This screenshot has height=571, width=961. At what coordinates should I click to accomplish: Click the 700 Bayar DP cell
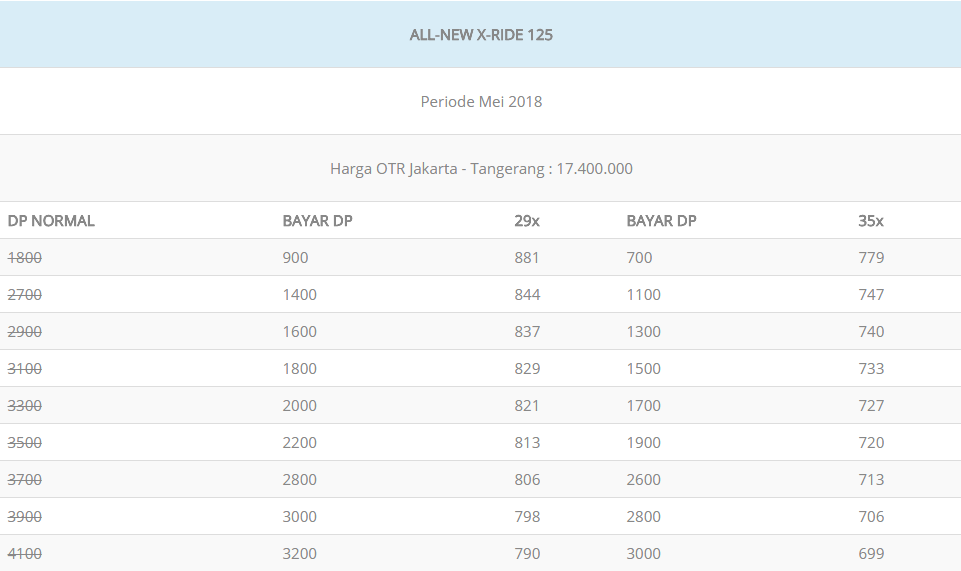tap(639, 258)
